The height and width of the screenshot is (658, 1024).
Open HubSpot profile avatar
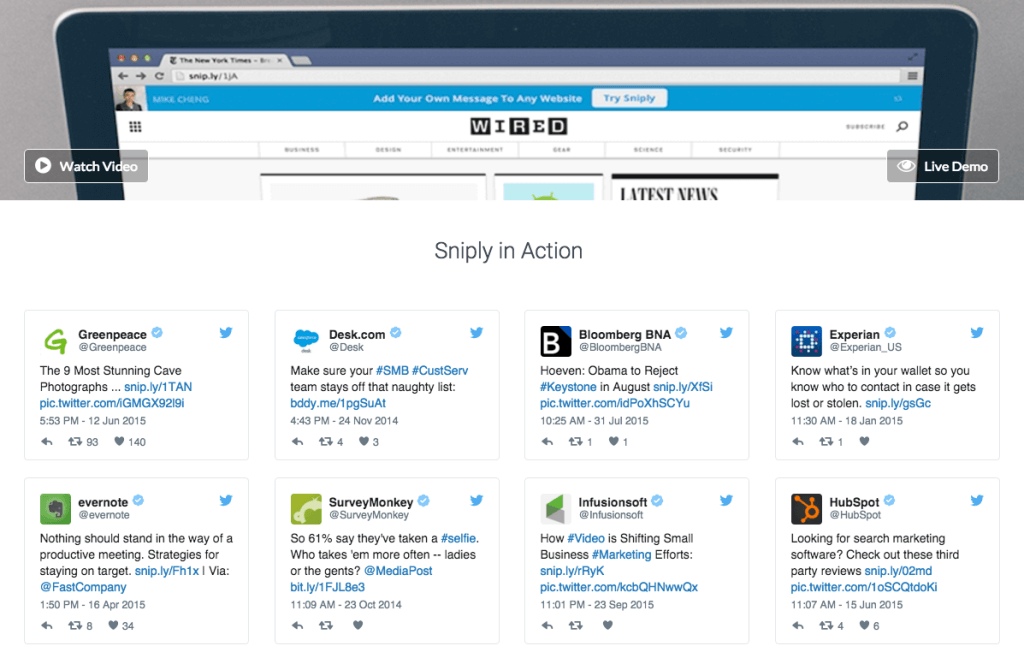(x=807, y=509)
